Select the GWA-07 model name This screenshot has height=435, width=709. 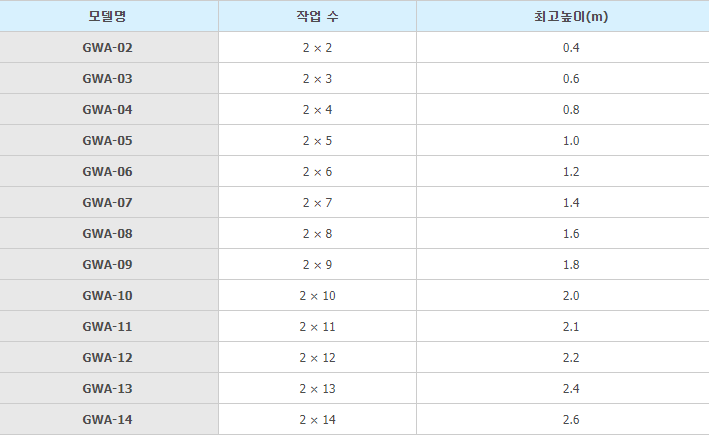coord(107,203)
